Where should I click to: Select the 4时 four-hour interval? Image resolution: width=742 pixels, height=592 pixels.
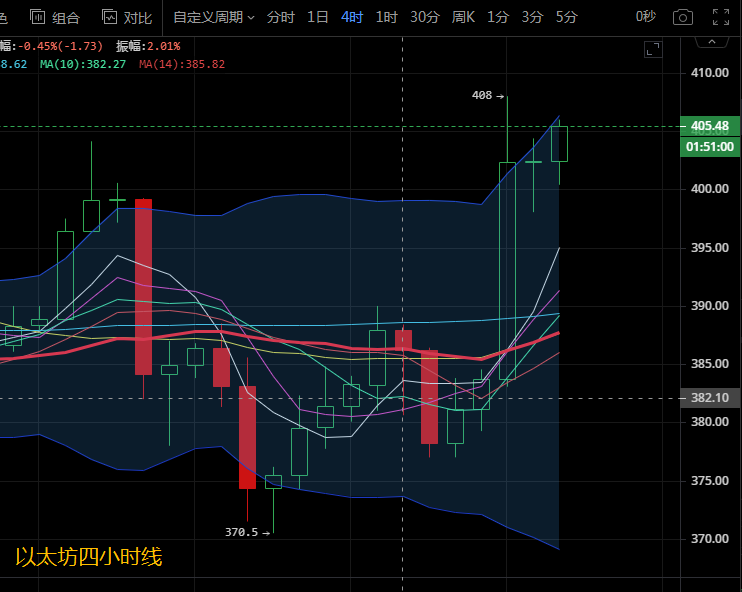(x=352, y=17)
